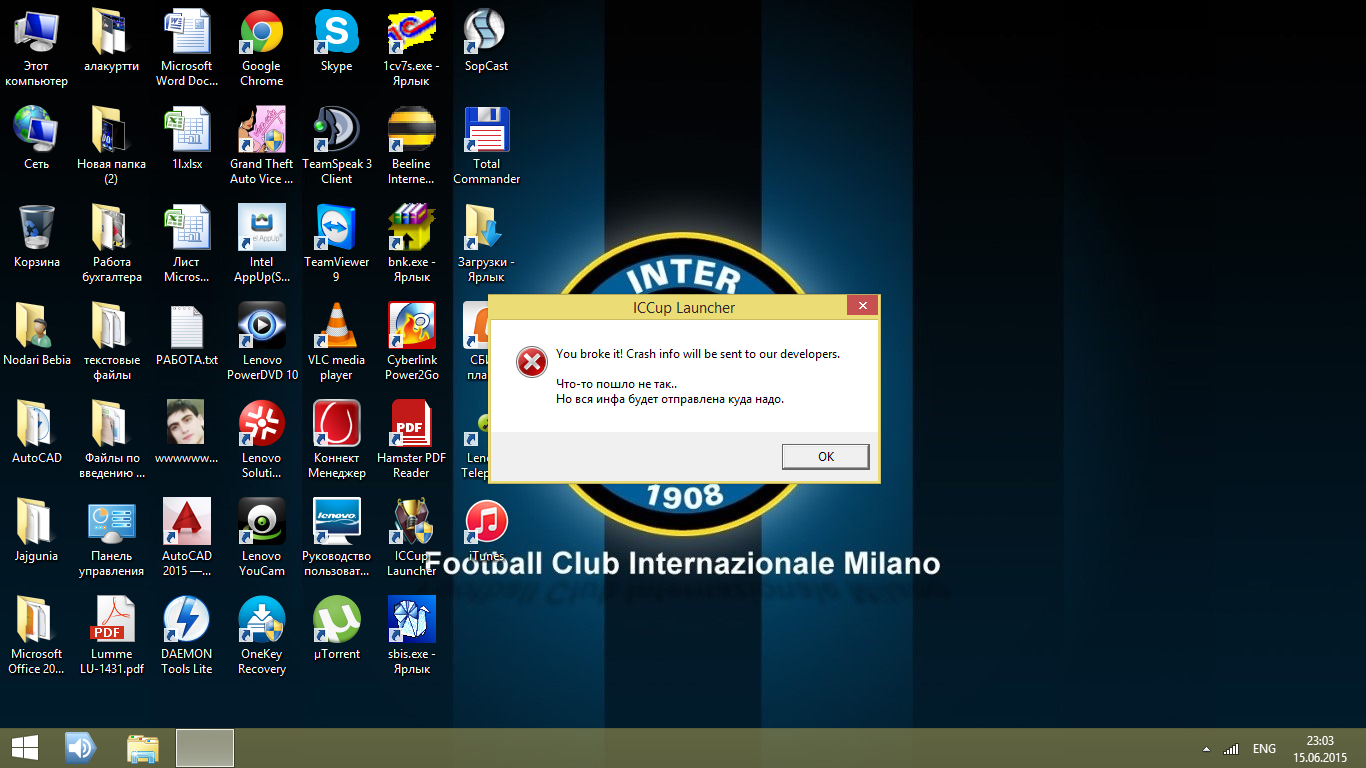The image size is (1366, 768).
Task: Select Microsoft Word Document icon
Action: [x=186, y=48]
